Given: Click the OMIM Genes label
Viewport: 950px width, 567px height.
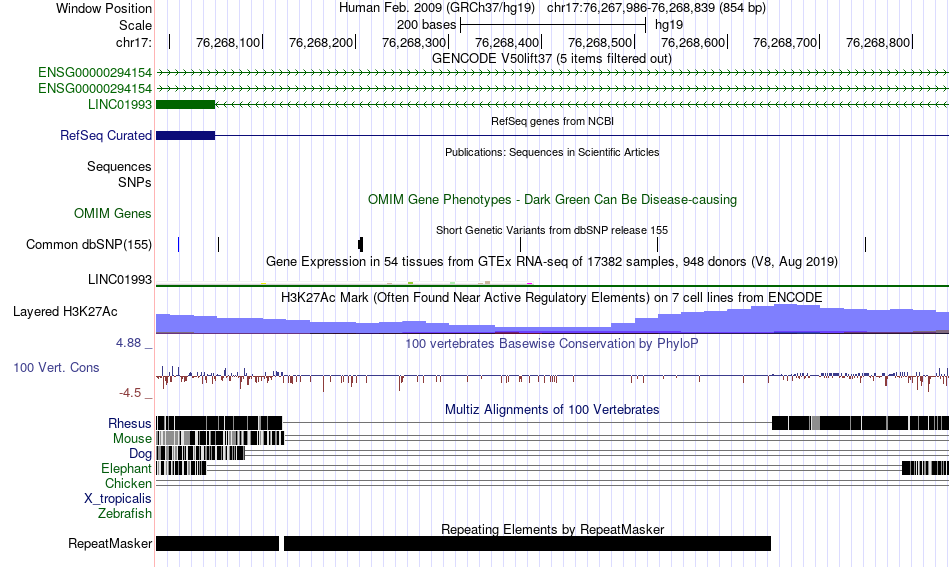Looking at the screenshot, I should 112,213.
